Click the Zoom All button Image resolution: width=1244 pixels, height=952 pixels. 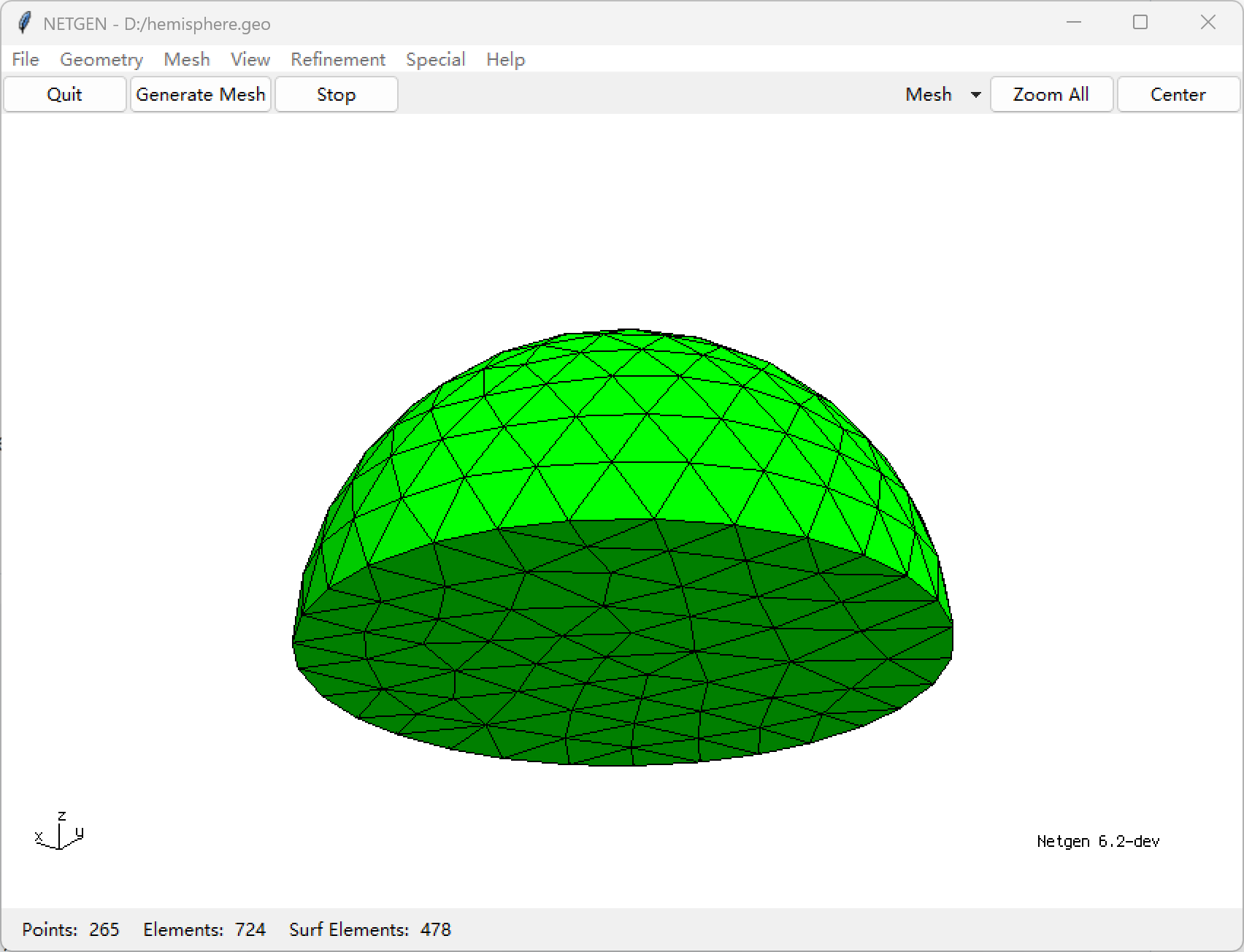coord(1051,95)
